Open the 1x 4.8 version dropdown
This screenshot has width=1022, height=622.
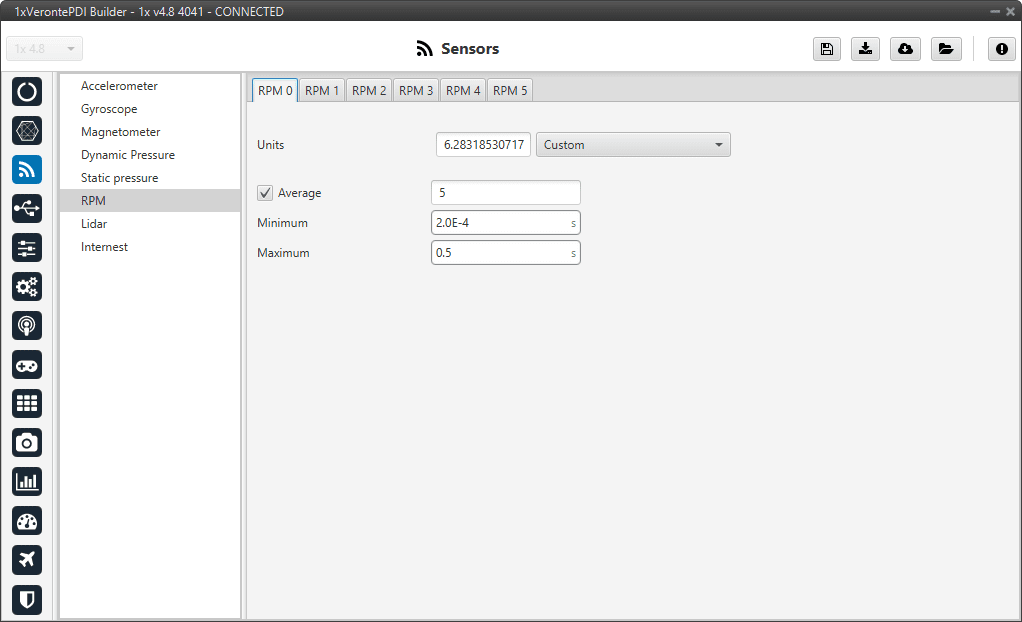pos(45,49)
